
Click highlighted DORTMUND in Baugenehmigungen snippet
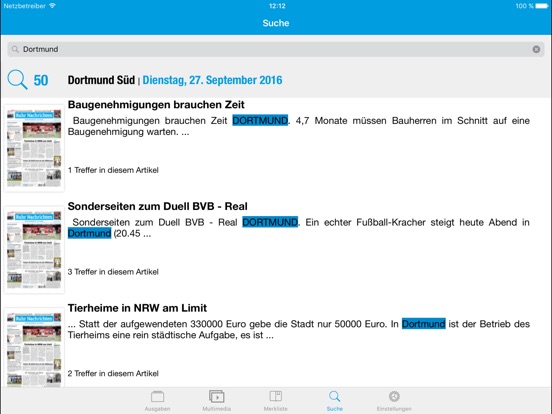pyautogui.click(x=260, y=120)
